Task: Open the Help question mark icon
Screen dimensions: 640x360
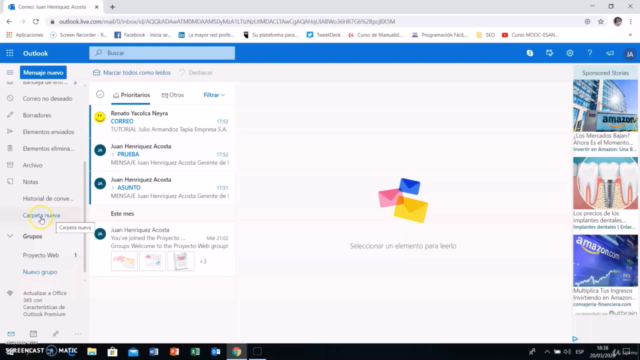Action: (x=590, y=53)
